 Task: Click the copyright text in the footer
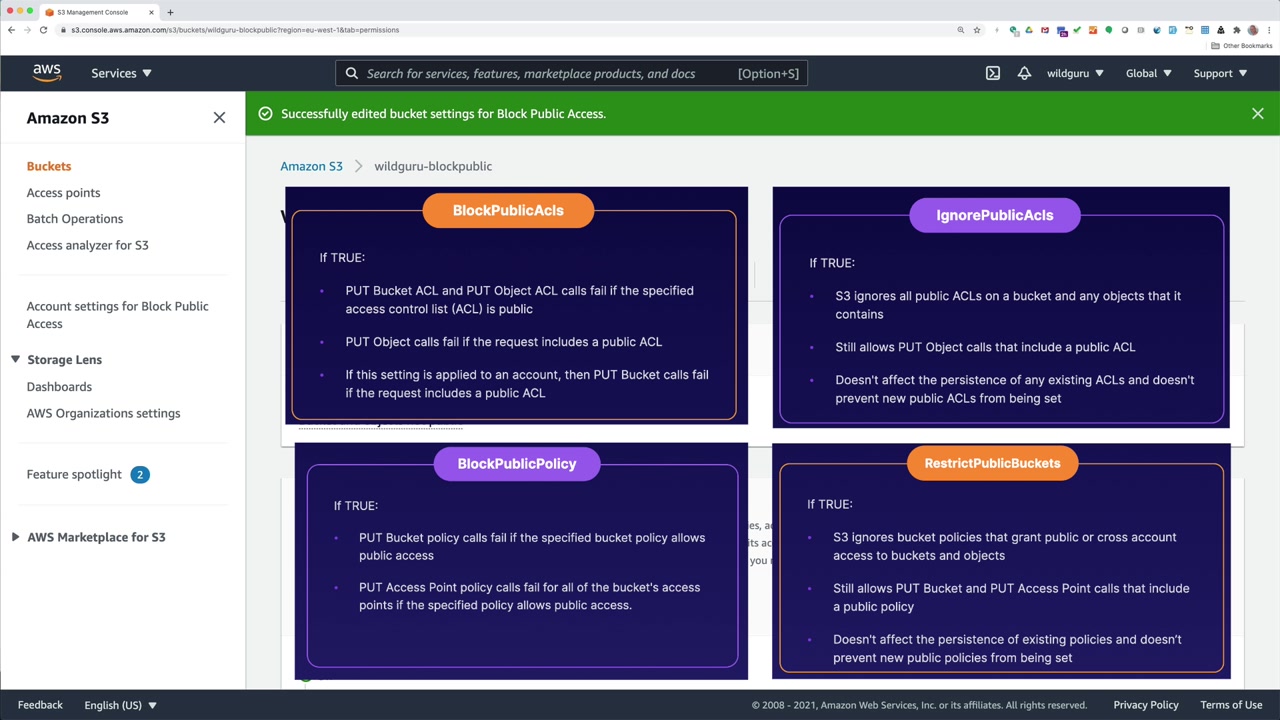click(x=919, y=705)
